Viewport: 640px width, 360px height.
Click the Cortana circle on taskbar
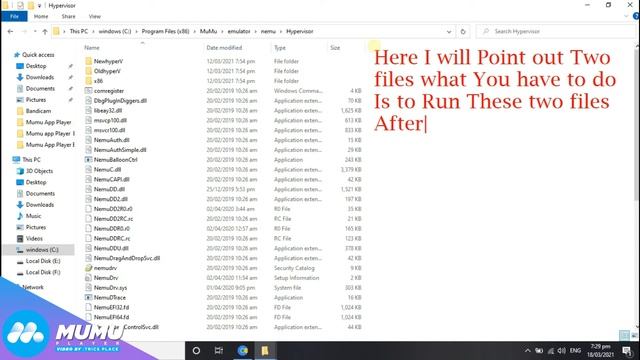pos(196,351)
